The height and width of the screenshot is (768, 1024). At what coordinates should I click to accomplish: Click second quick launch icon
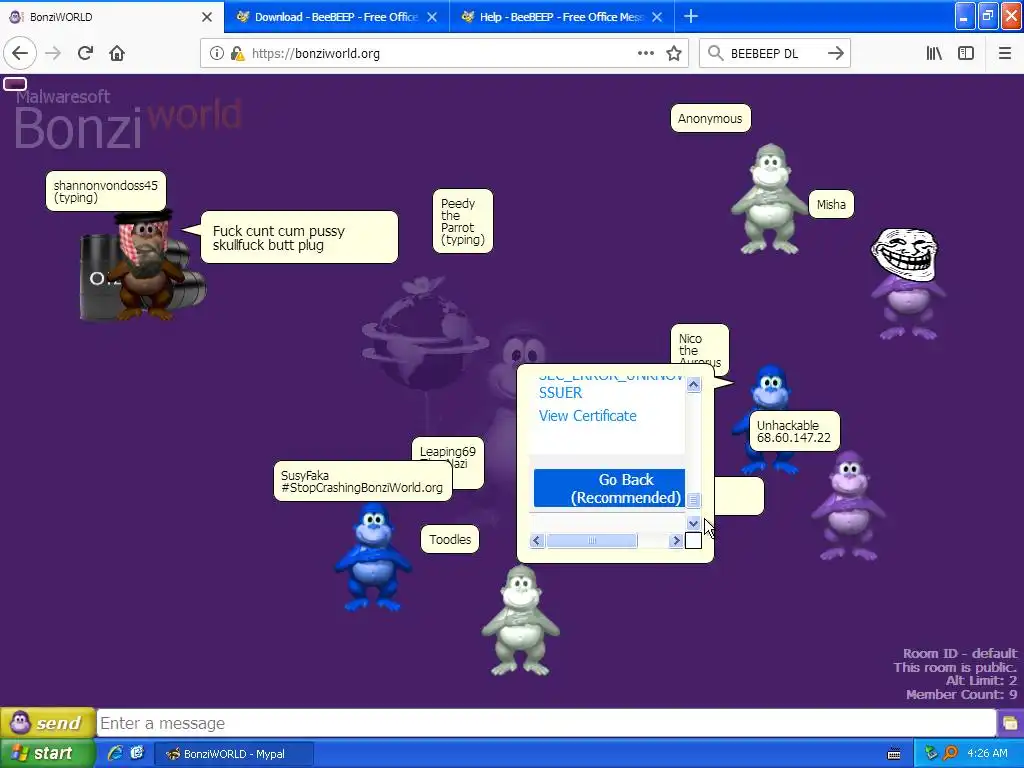137,753
